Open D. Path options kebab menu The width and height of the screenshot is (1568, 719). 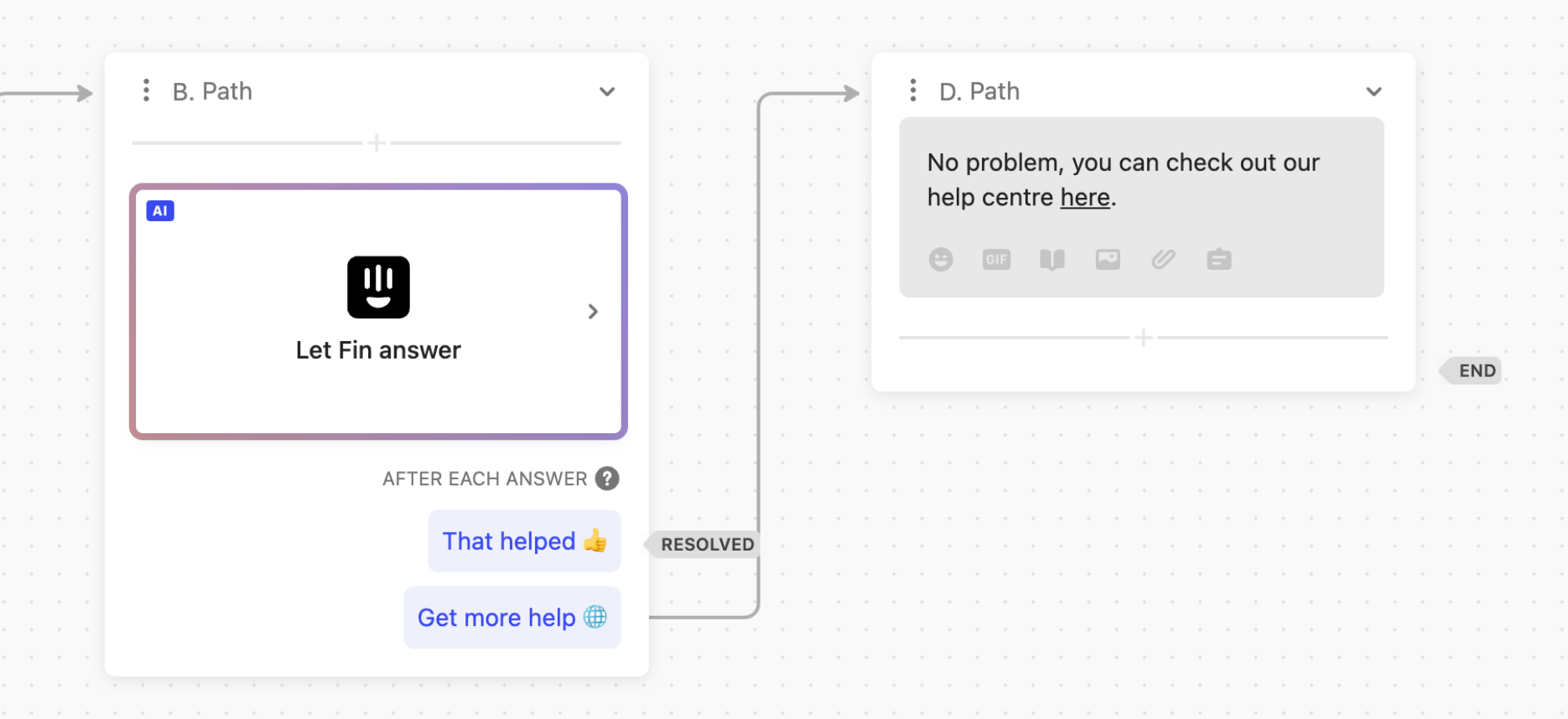coord(913,91)
